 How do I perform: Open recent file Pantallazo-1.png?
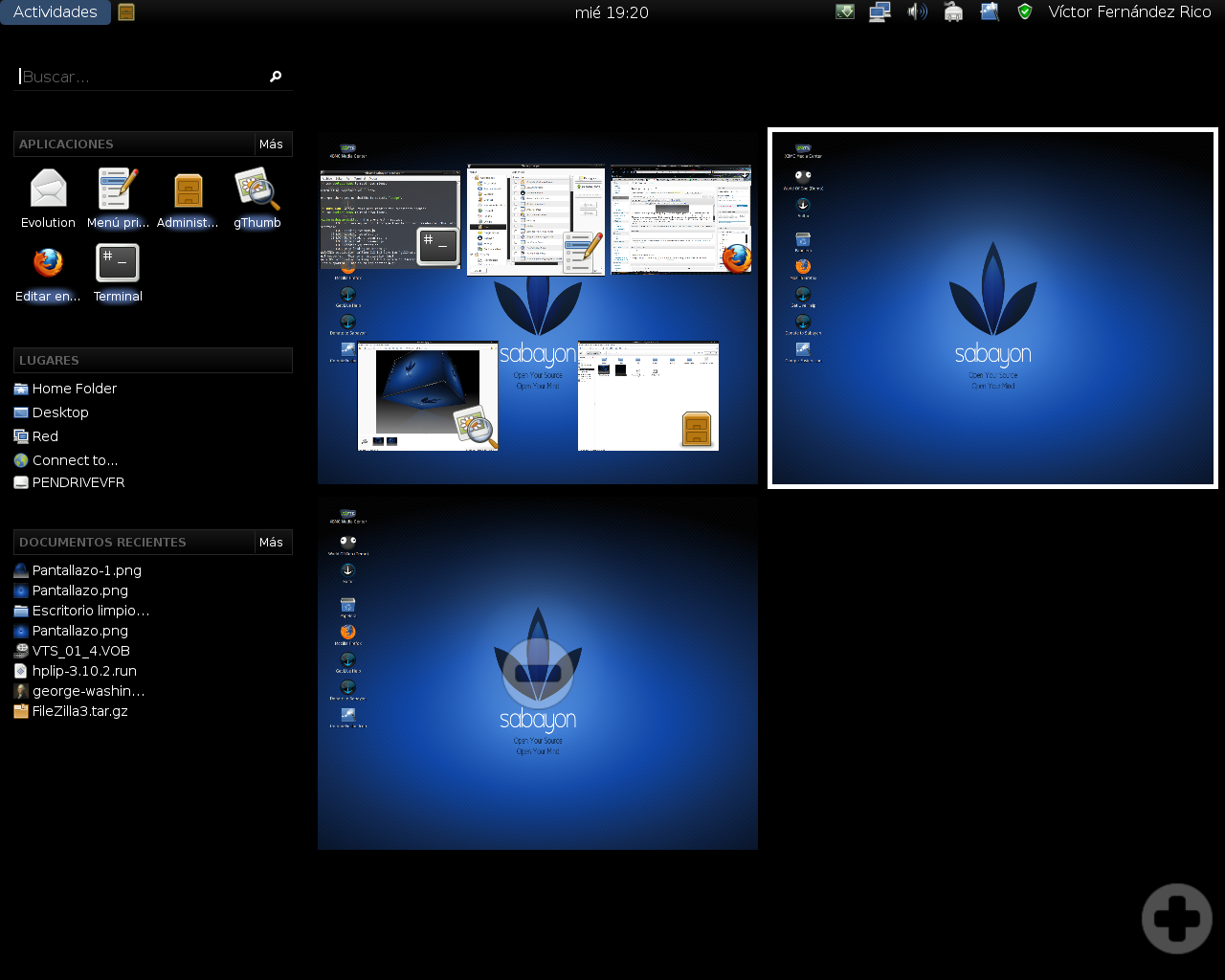coord(78,570)
